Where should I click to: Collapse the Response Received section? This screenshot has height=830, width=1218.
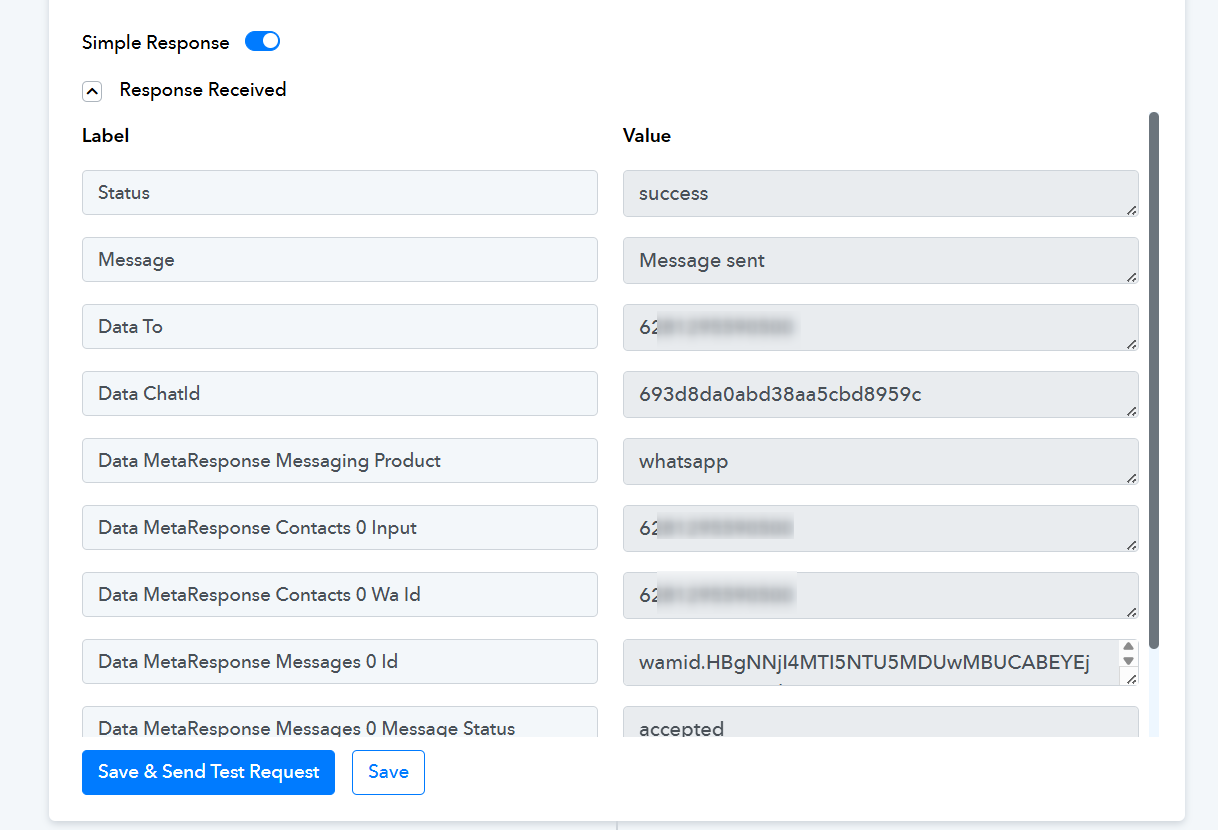92,91
